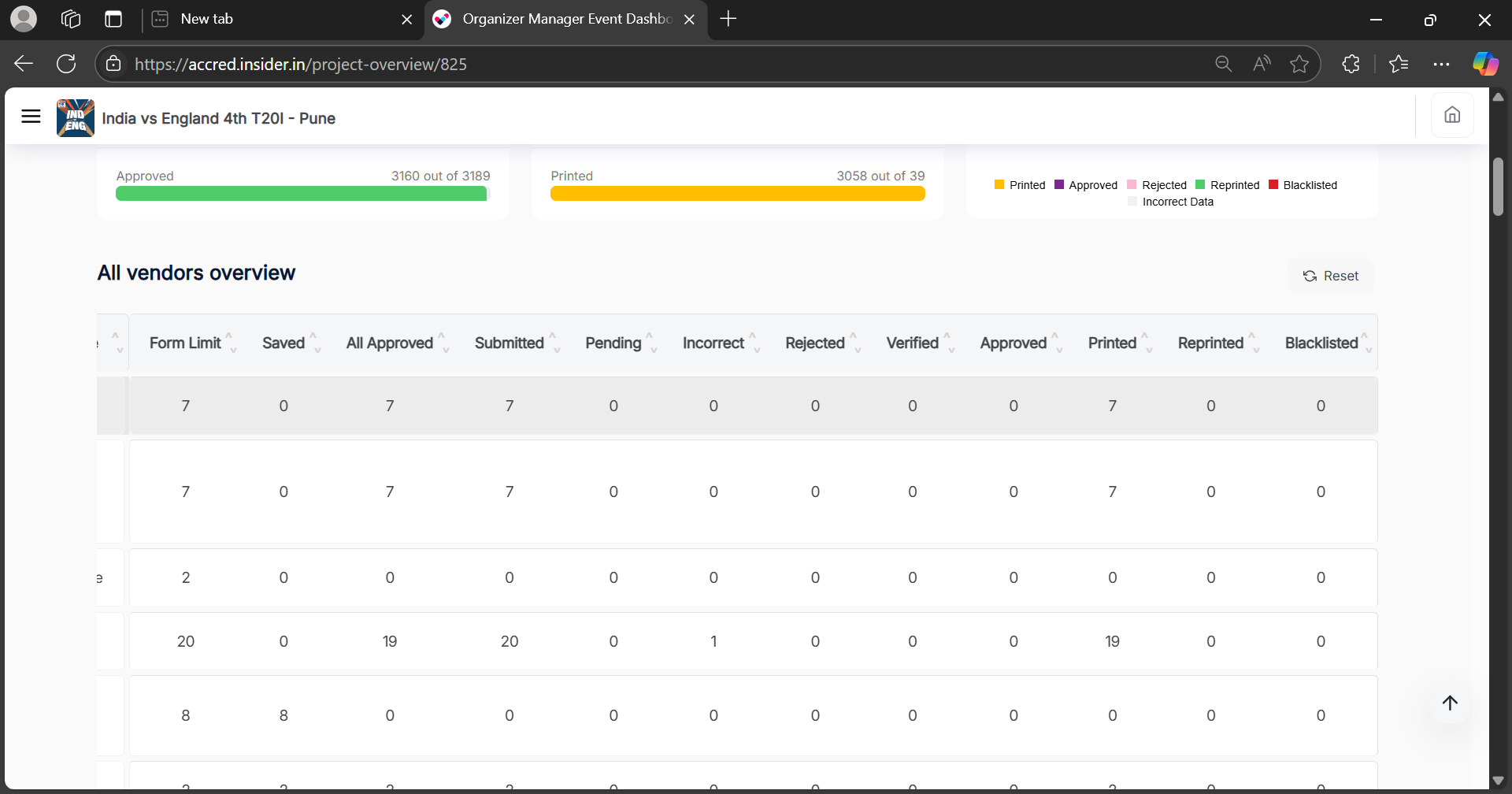Click the home icon button
1512x794 pixels.
click(x=1451, y=115)
